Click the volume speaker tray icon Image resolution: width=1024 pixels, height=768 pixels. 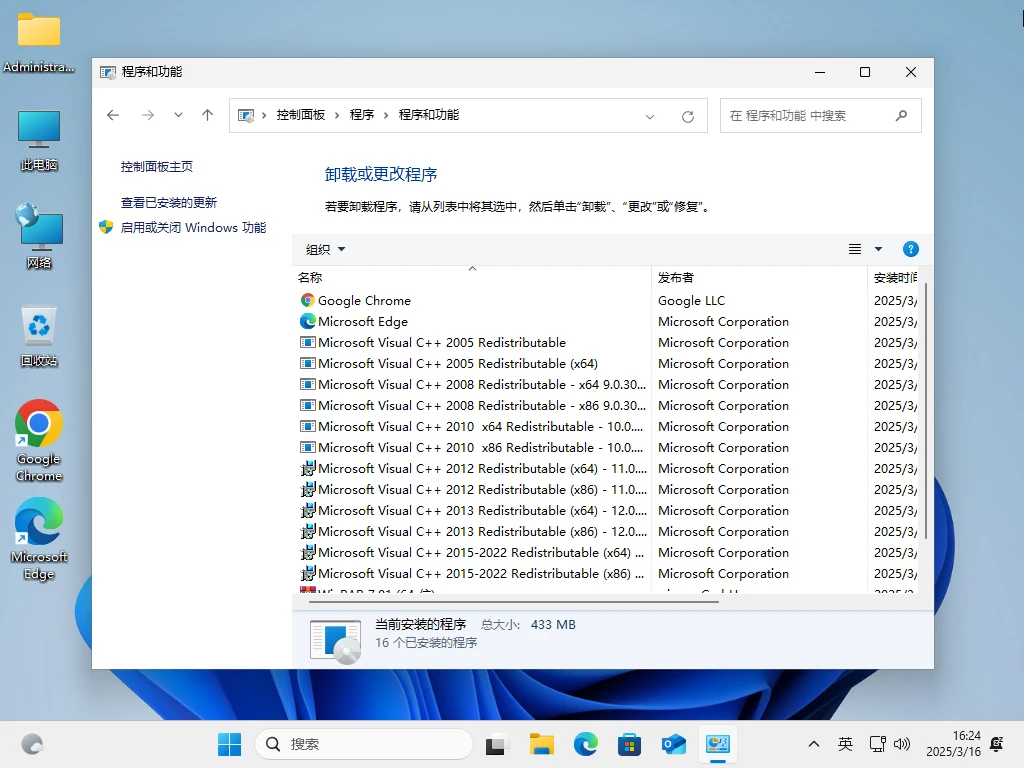point(902,744)
